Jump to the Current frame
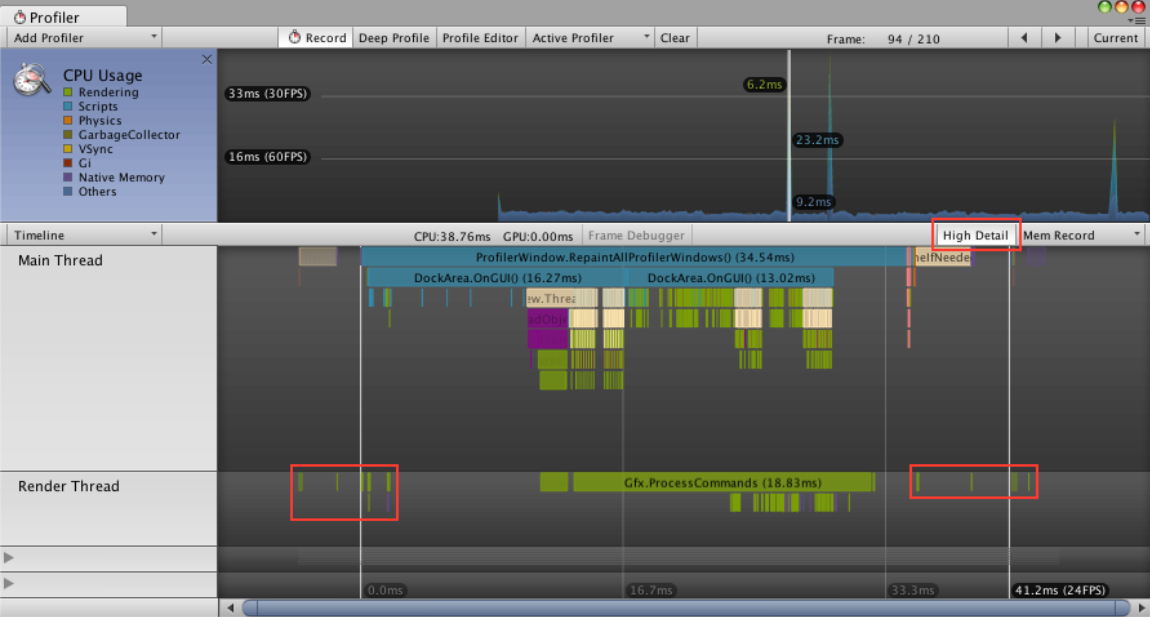Screen dimensions: 1150x617 click(1116, 37)
